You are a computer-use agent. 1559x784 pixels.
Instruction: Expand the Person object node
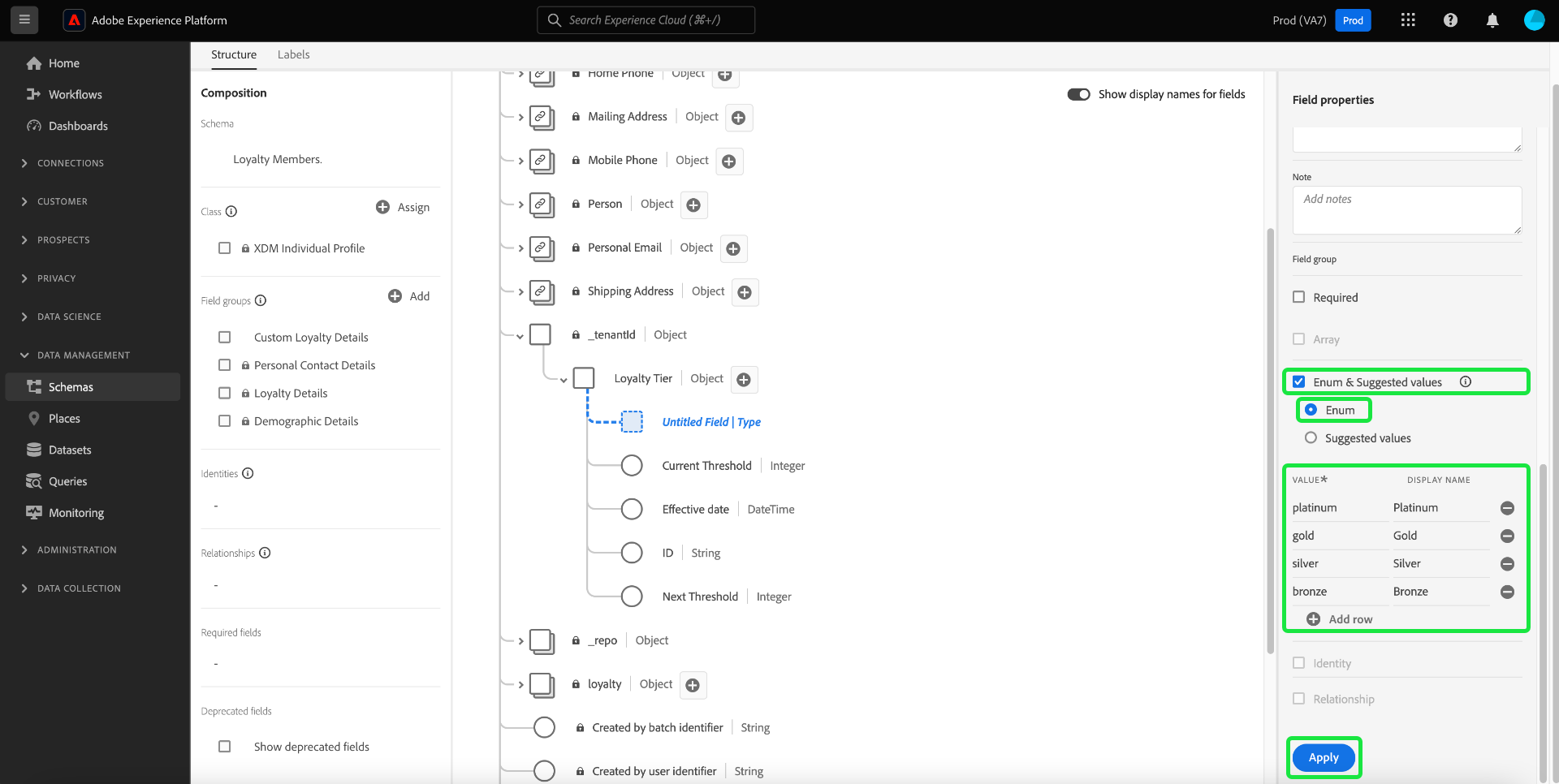coord(520,205)
